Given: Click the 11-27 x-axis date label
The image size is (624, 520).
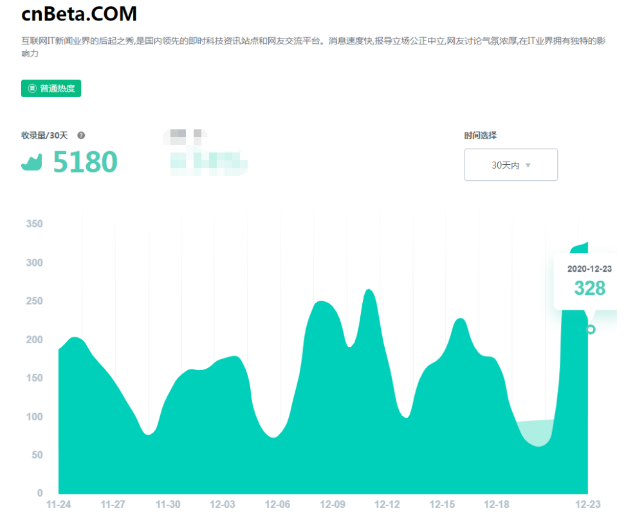Looking at the screenshot, I should [x=113, y=504].
